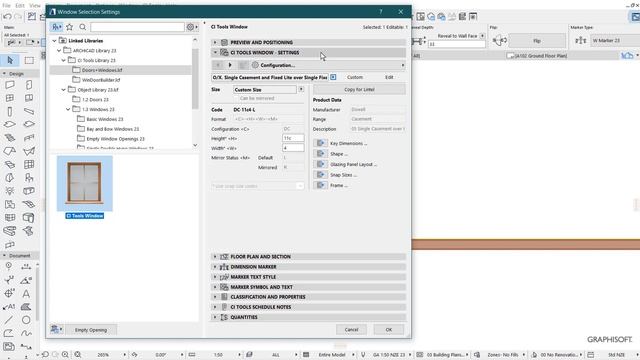
Task: Confirm the dialog with OK
Action: (389, 329)
